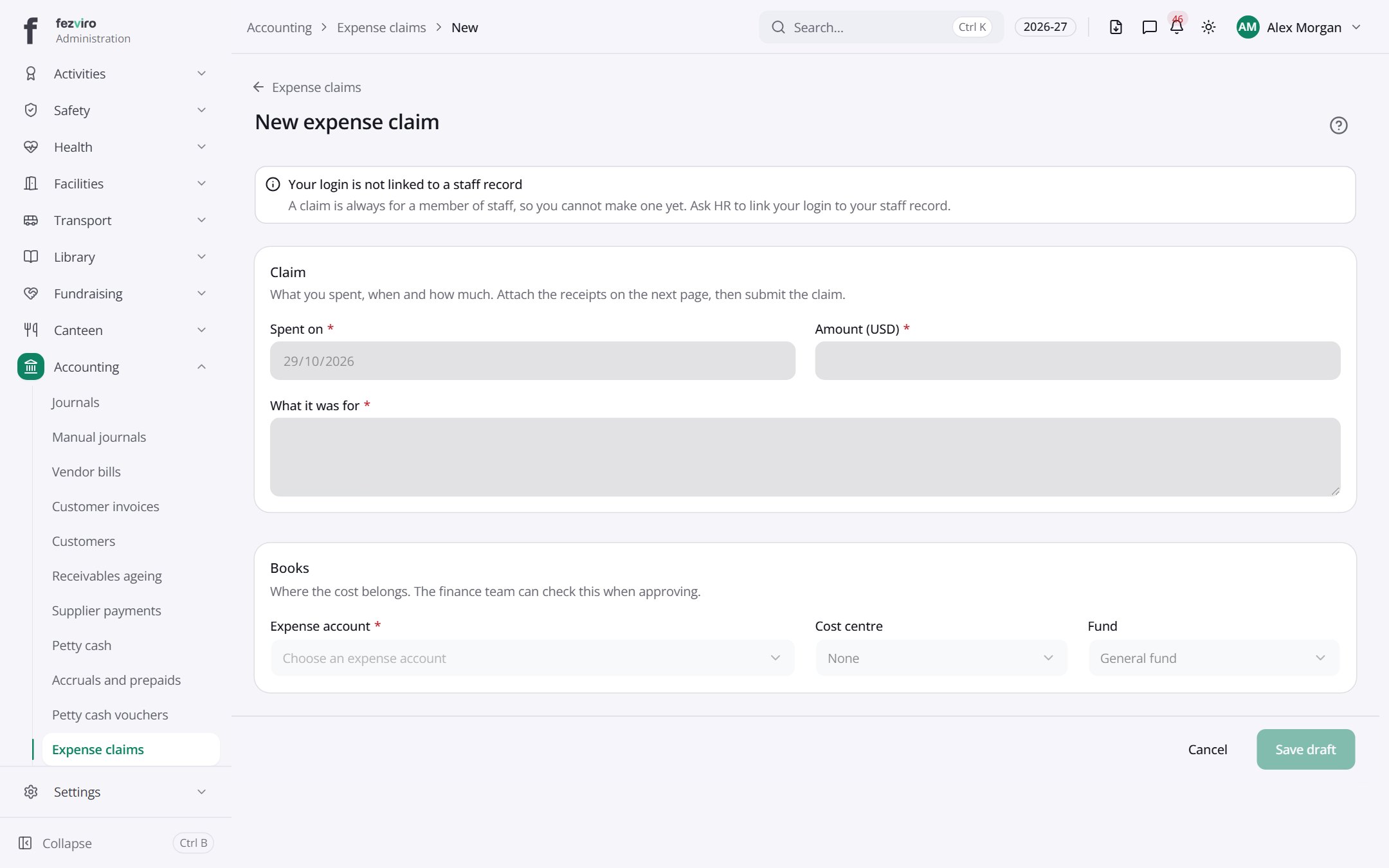Image resolution: width=1389 pixels, height=868 pixels.
Task: Click the Library book icon
Action: (x=31, y=257)
